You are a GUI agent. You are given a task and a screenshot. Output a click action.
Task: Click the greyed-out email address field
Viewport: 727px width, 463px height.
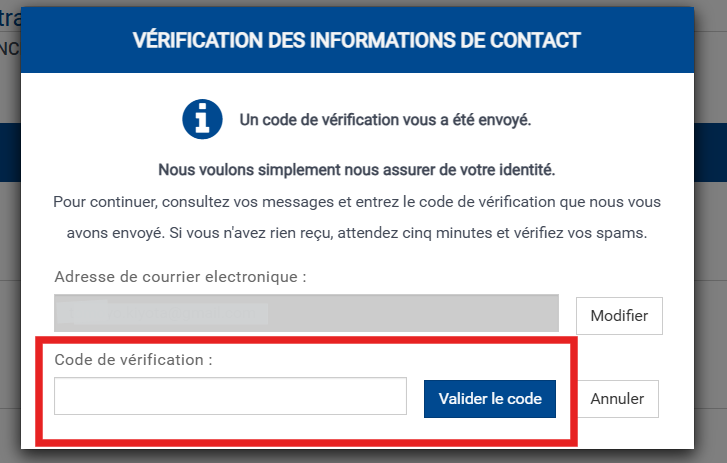306,313
